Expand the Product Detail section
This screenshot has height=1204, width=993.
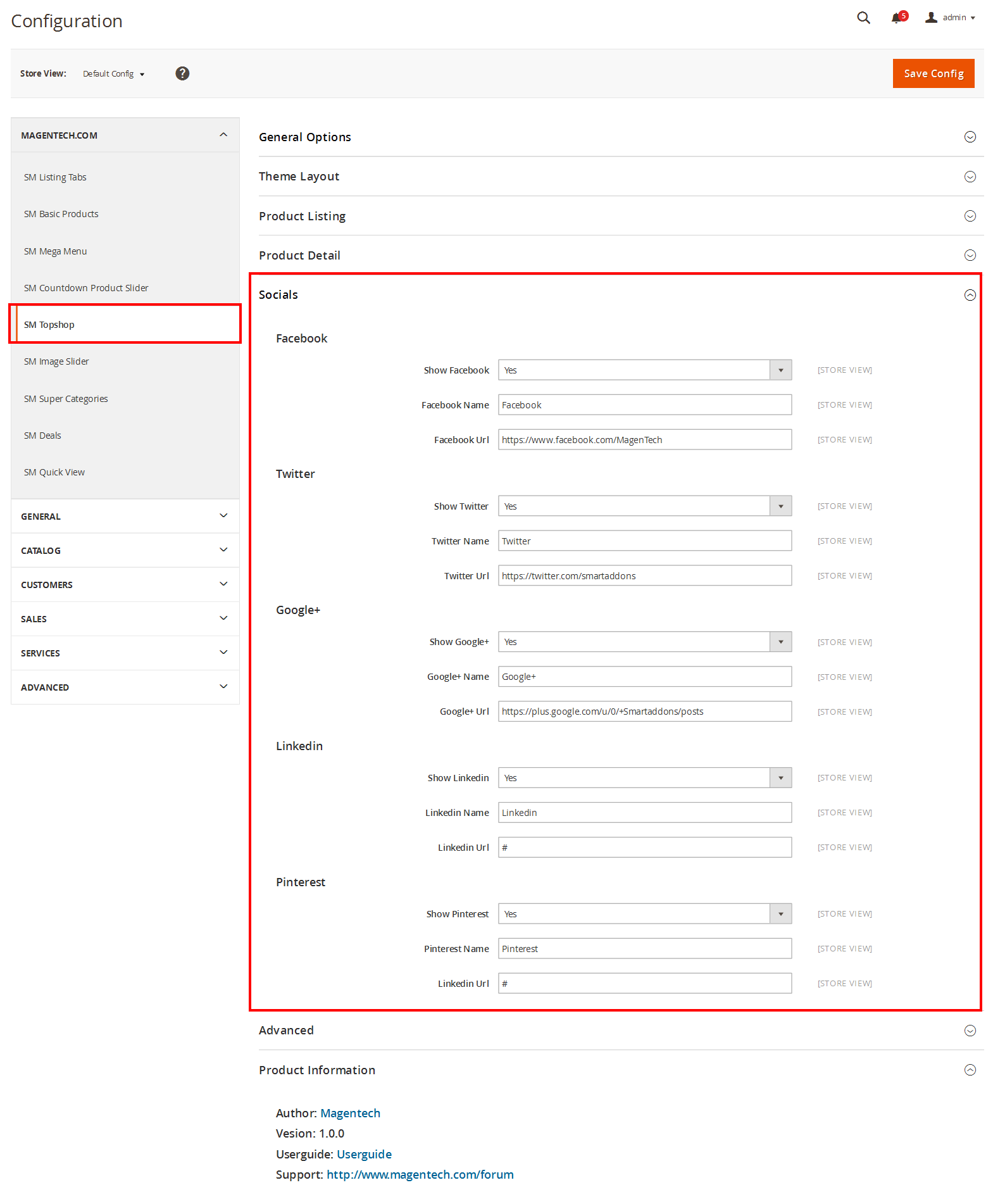pyautogui.click(x=621, y=255)
